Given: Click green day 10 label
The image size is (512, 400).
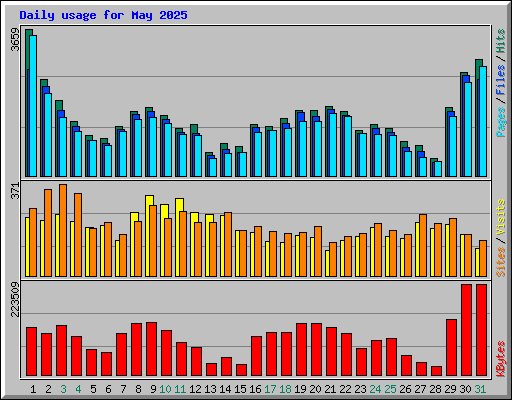Looking at the screenshot, I should coord(165,389).
